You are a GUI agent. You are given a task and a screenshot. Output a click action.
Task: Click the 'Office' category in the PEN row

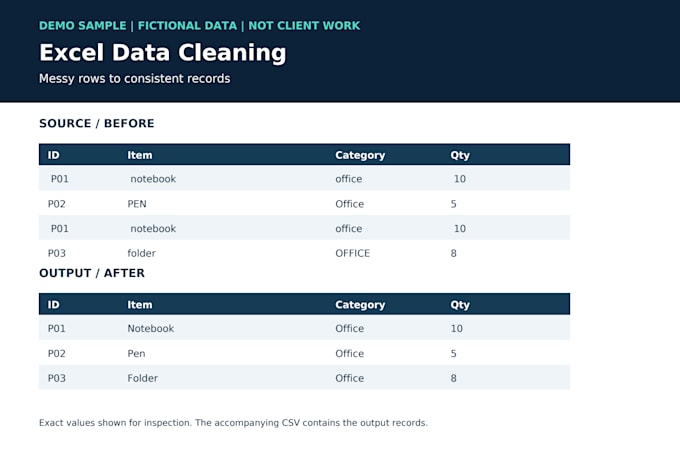coord(350,204)
